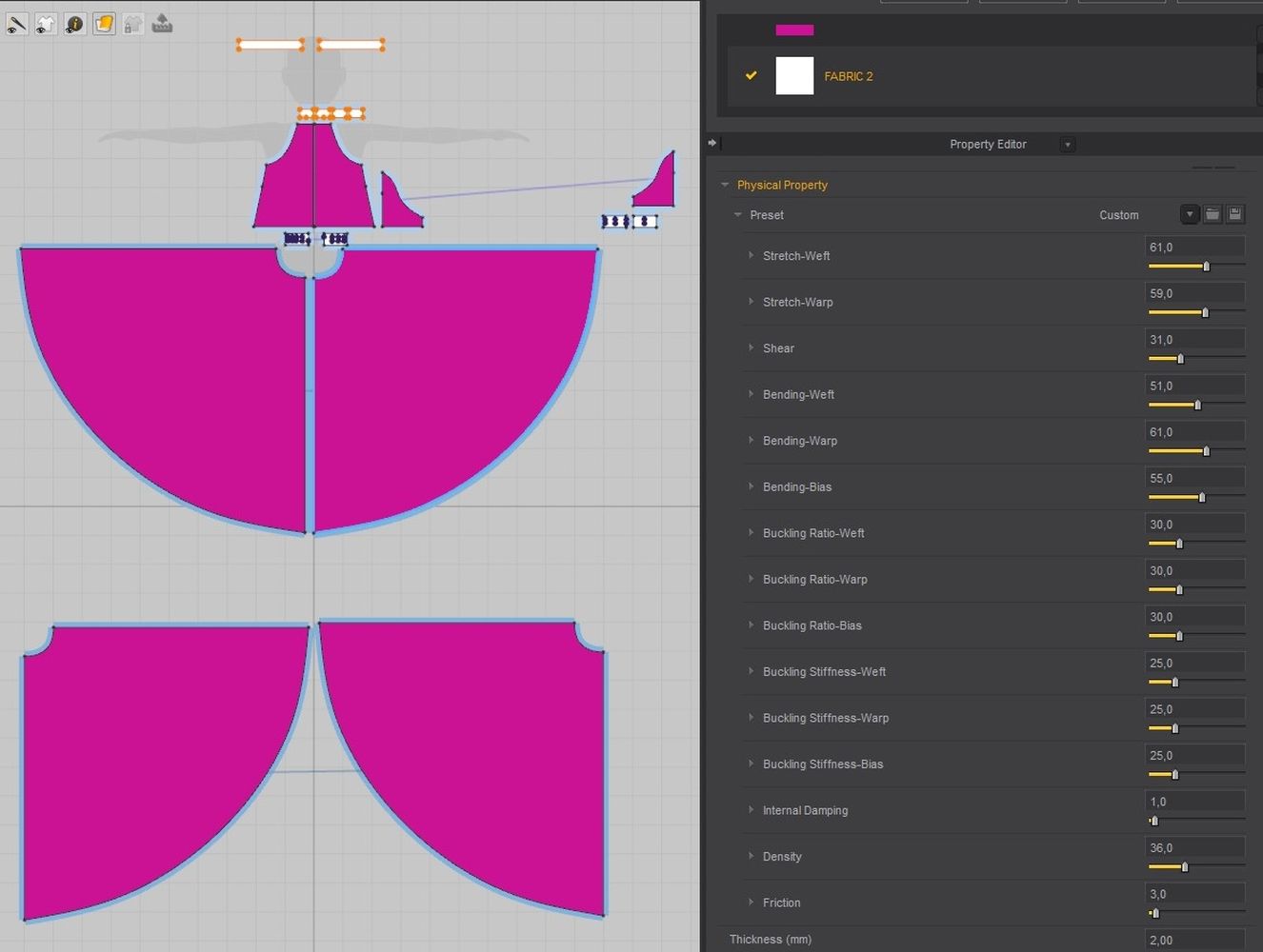Click the Friction value input field
This screenshot has height=952, width=1263.
pos(1194,894)
